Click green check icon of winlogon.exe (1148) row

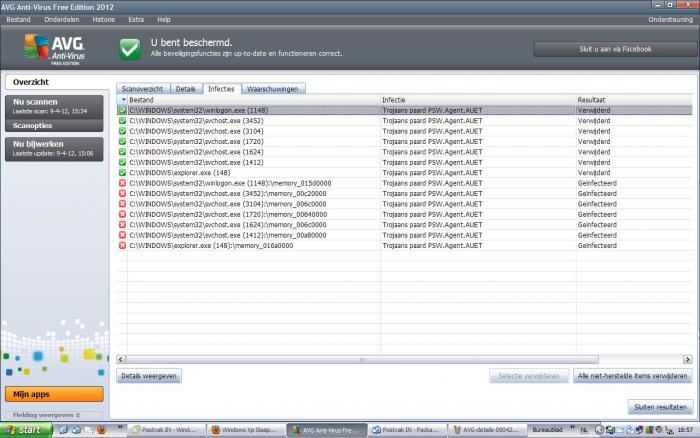pos(122,110)
